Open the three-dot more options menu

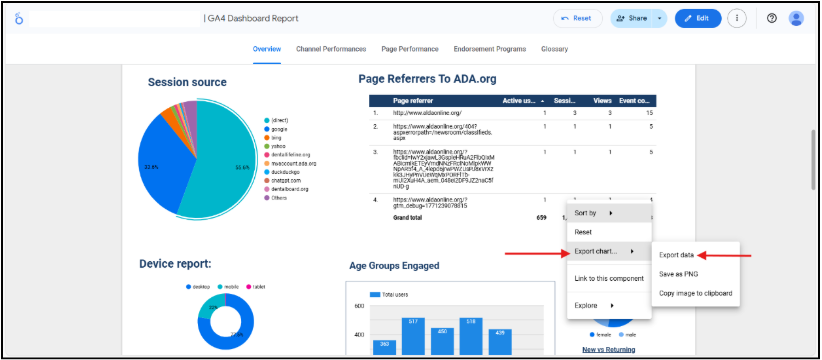coord(737,18)
